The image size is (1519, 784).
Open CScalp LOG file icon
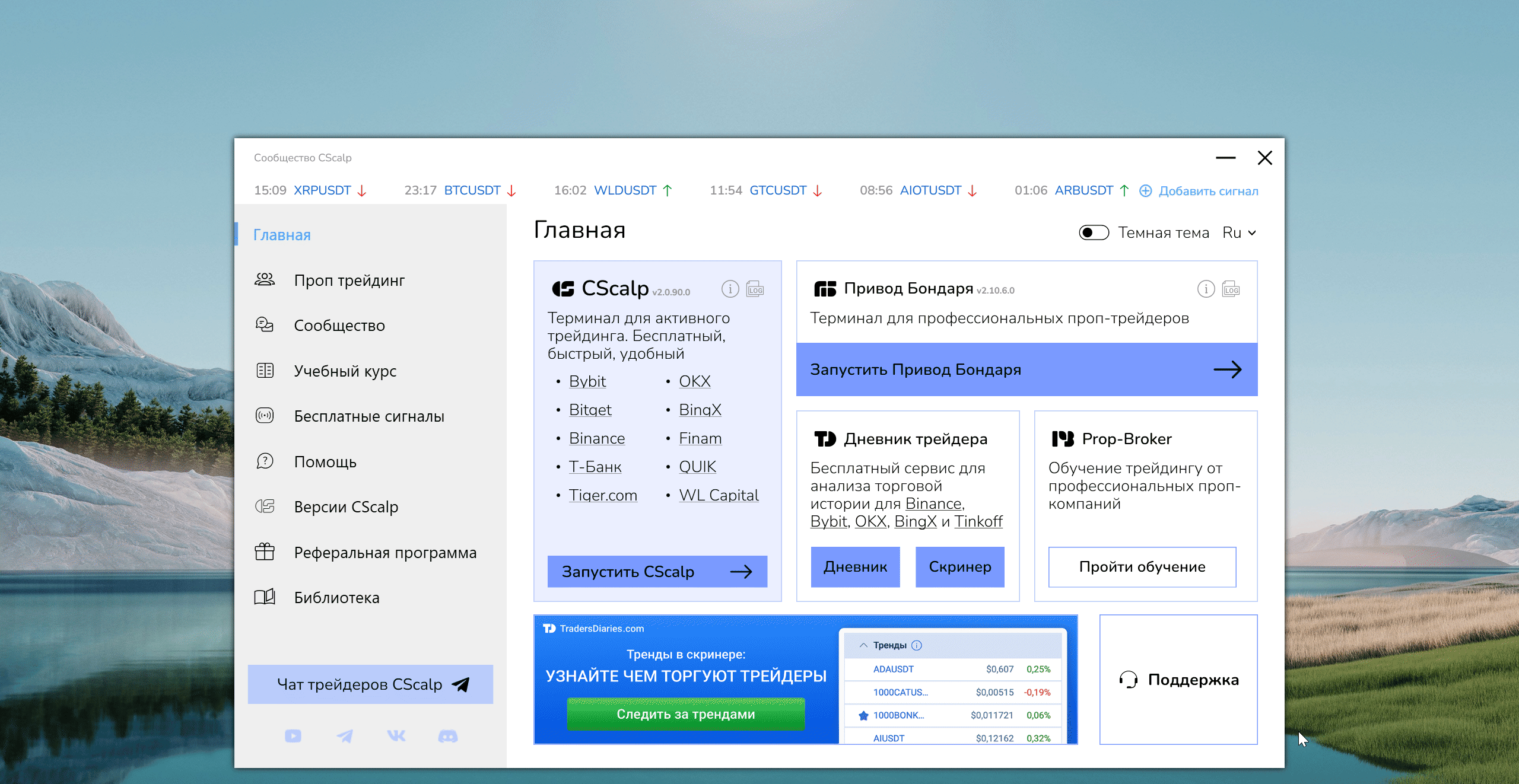(x=755, y=289)
